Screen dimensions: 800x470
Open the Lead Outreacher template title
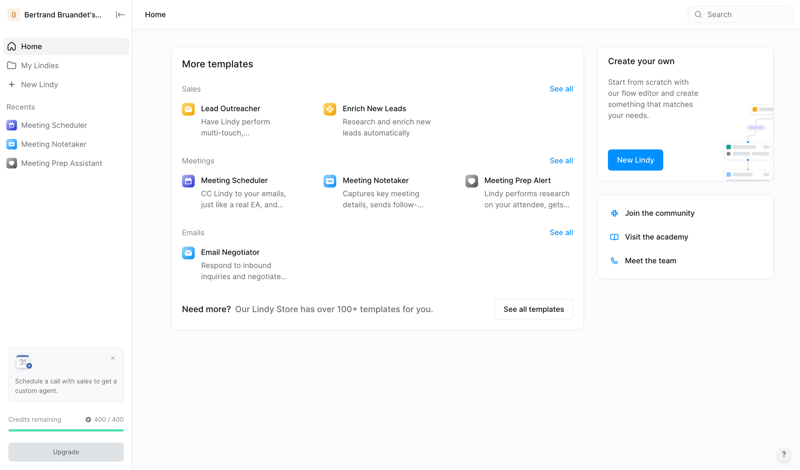(230, 109)
